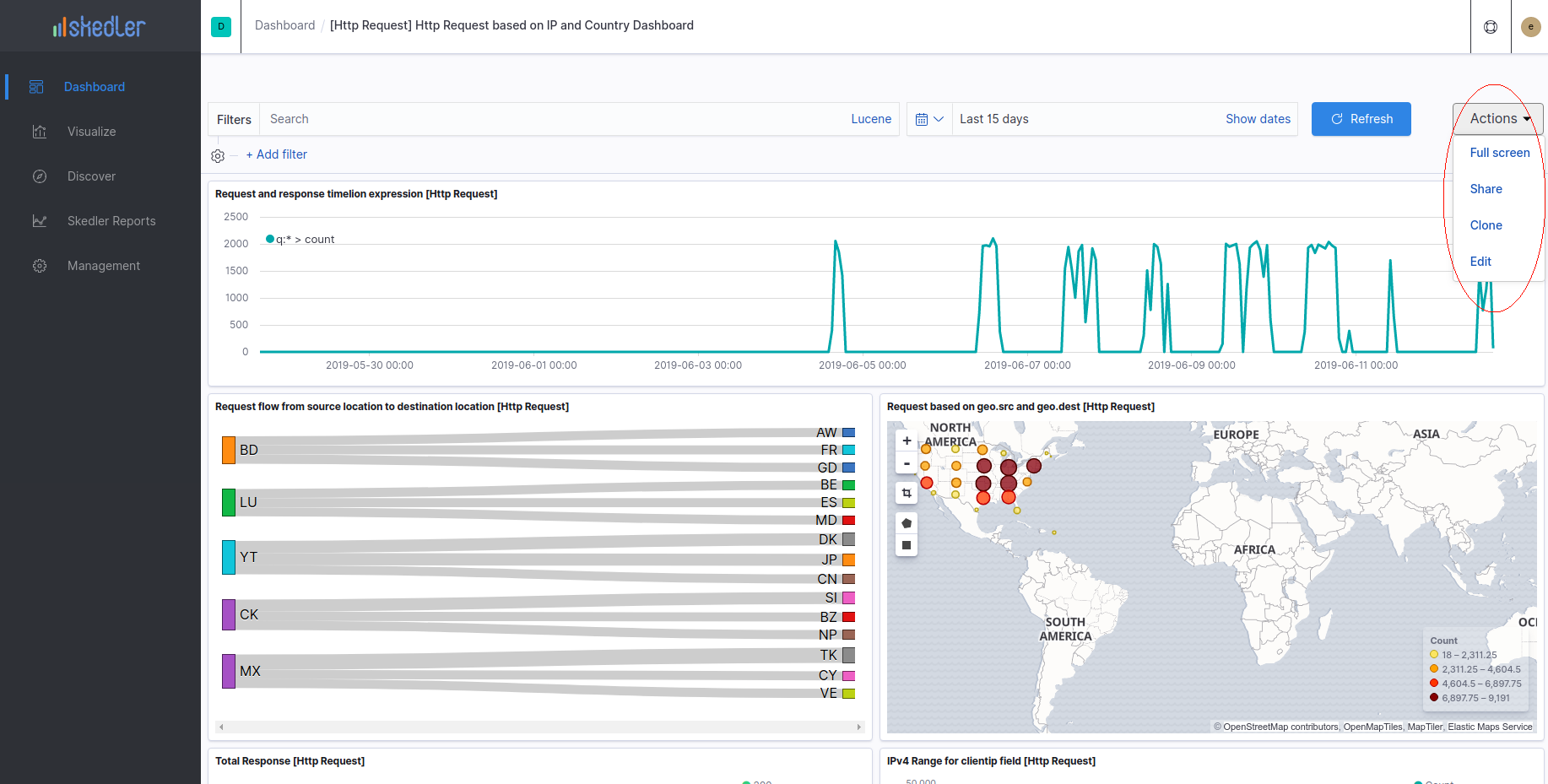Focus the Search query field

point(553,119)
